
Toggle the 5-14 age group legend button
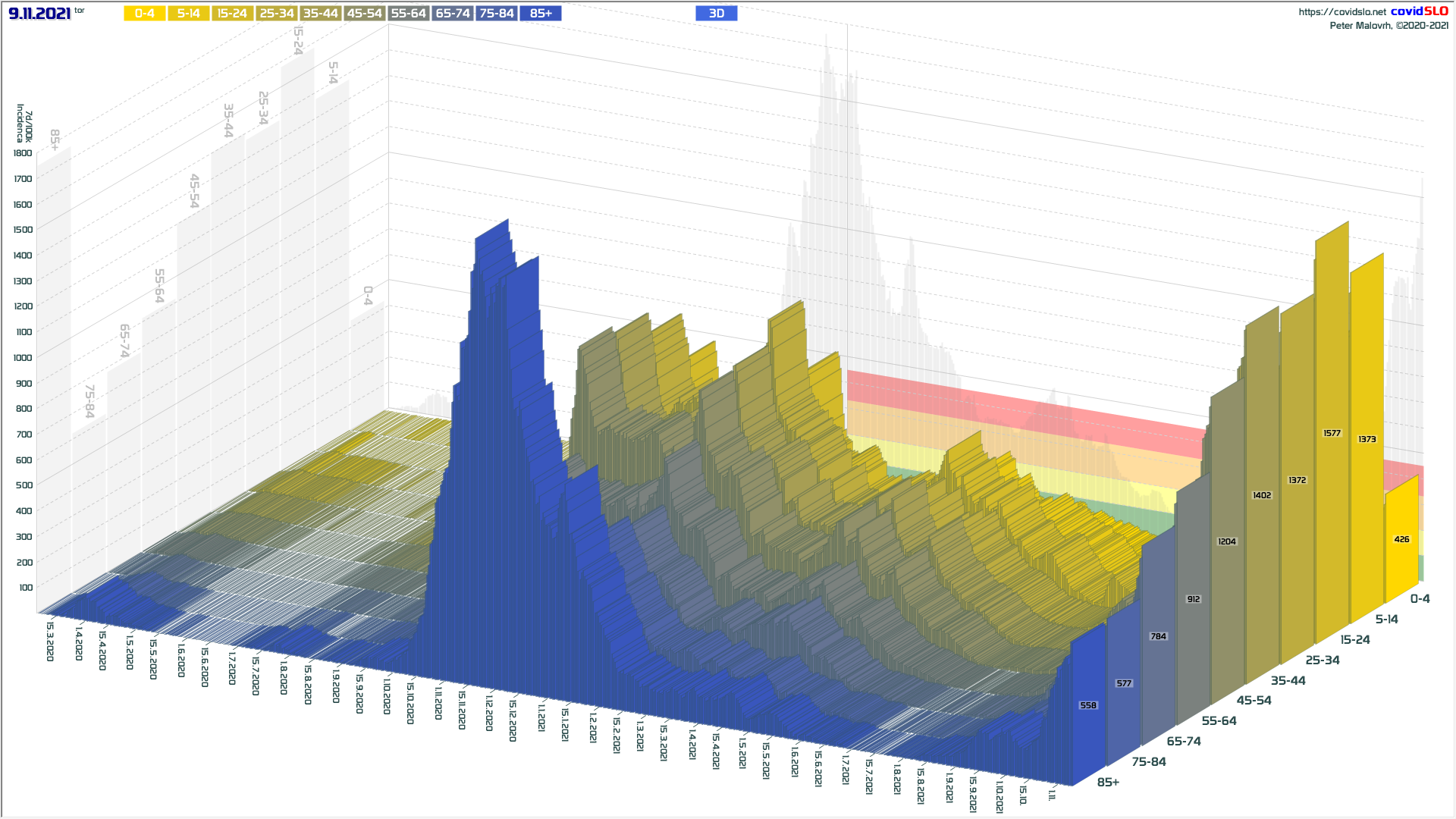point(188,14)
